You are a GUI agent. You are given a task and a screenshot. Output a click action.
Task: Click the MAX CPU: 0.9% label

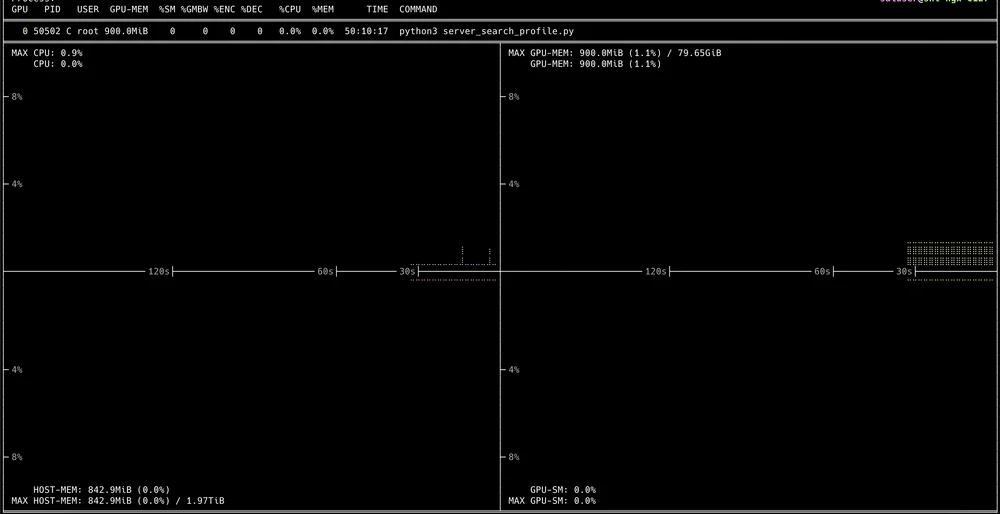point(47,53)
